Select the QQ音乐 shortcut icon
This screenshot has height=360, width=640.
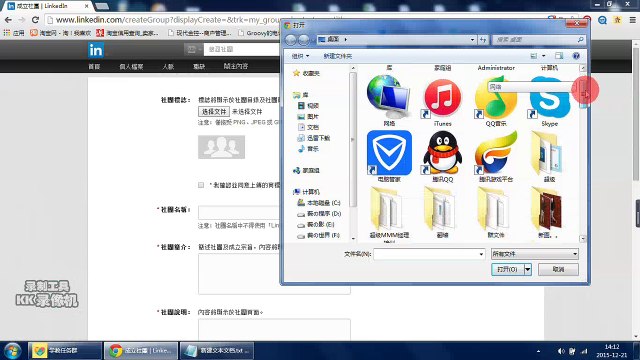[496, 97]
